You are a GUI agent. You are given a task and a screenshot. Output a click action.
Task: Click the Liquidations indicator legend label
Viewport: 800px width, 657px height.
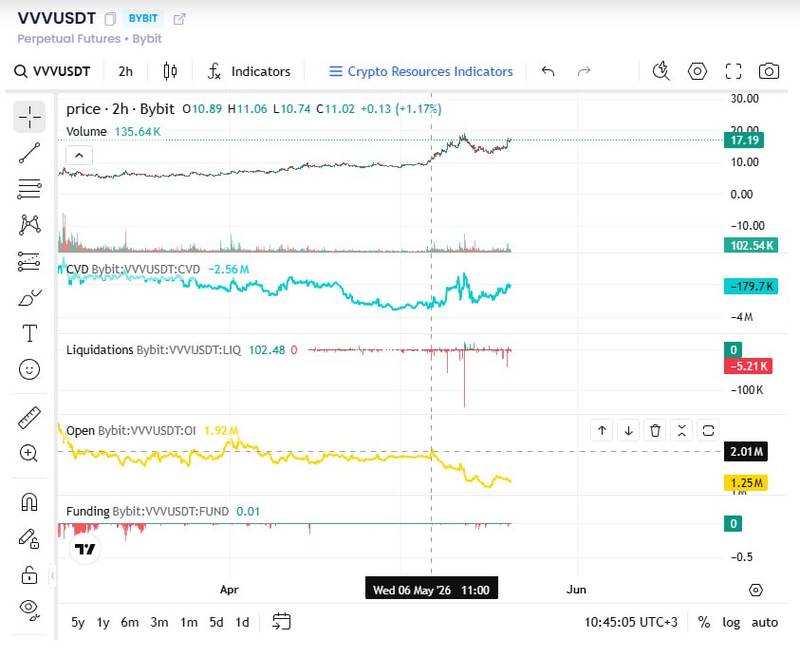[153, 350]
